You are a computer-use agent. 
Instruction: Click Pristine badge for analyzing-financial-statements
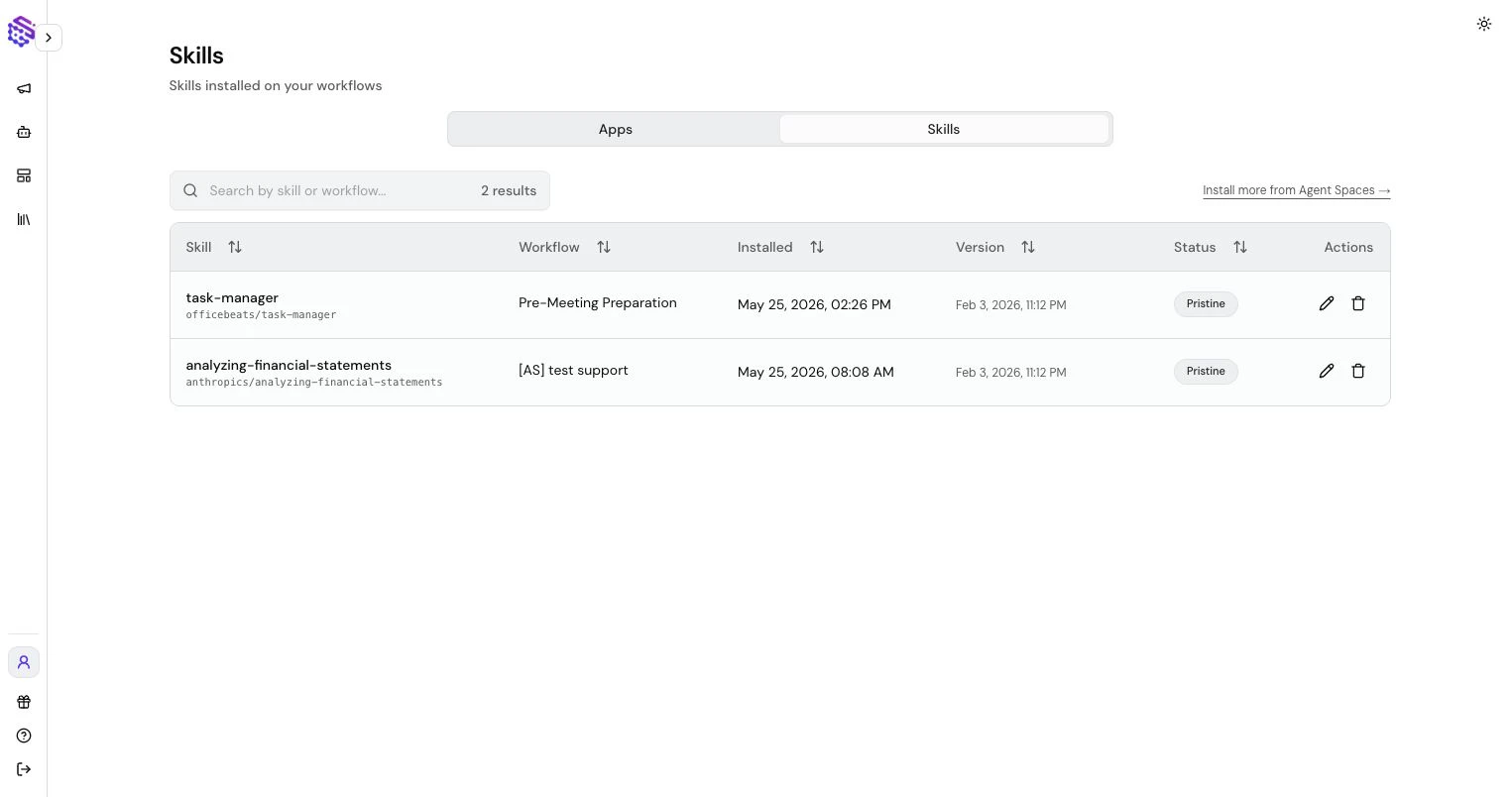(x=1206, y=372)
